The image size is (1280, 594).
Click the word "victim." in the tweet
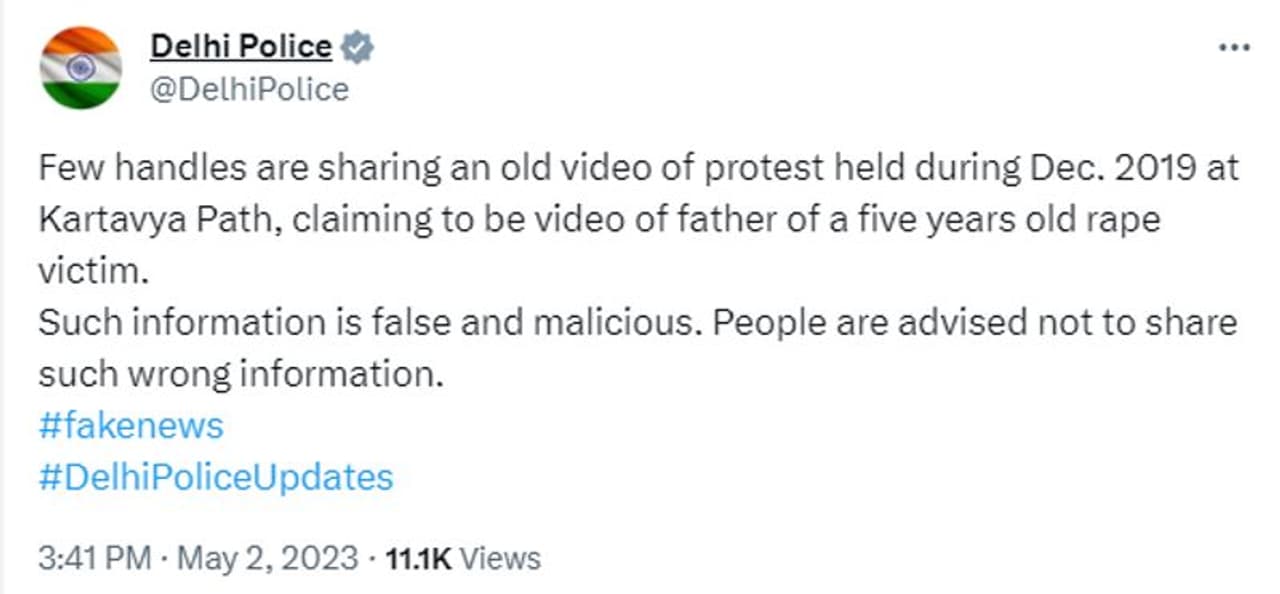pos(85,271)
